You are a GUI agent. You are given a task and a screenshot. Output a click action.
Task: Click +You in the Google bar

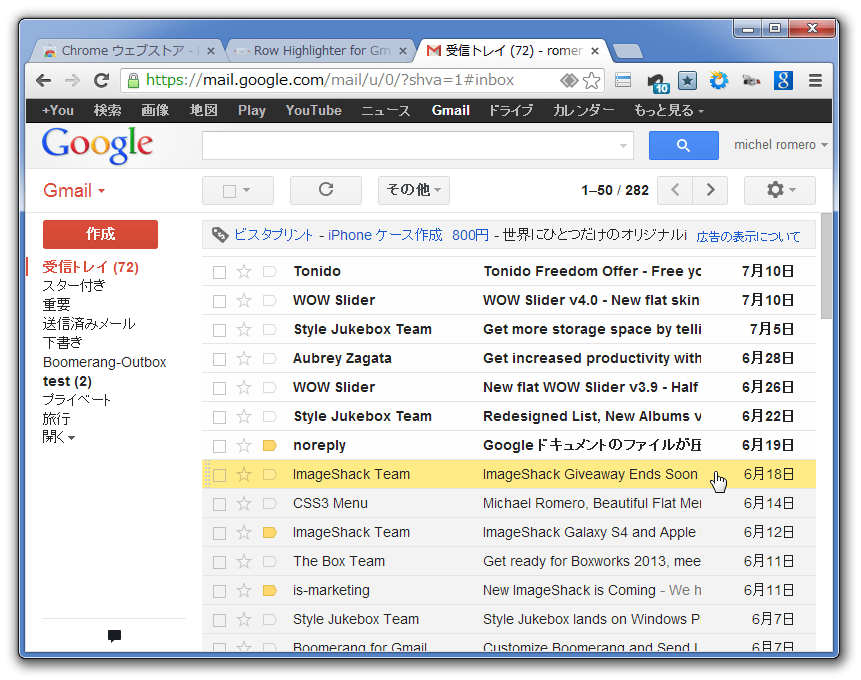click(58, 110)
